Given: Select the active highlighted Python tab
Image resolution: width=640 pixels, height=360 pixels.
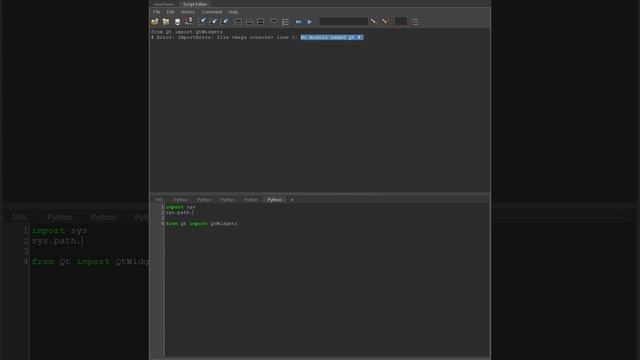Looking at the screenshot, I should [x=274, y=200].
